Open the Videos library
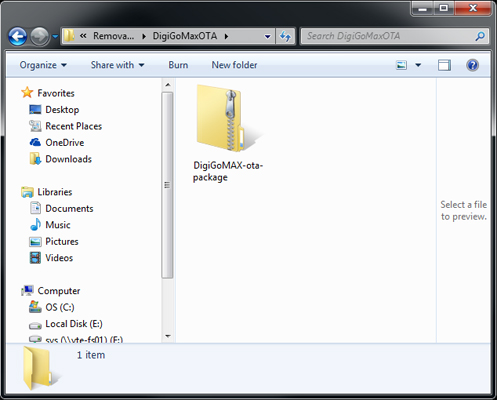Image resolution: width=497 pixels, height=400 pixels. (x=59, y=258)
